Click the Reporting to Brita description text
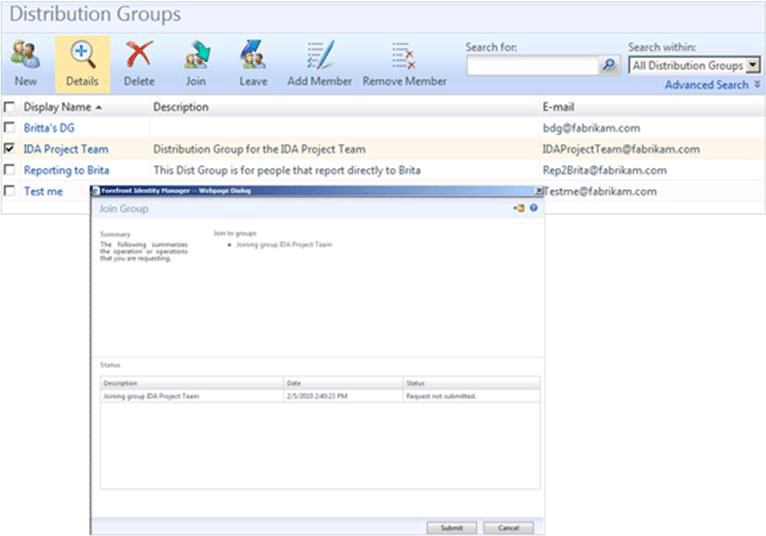 pos(287,170)
